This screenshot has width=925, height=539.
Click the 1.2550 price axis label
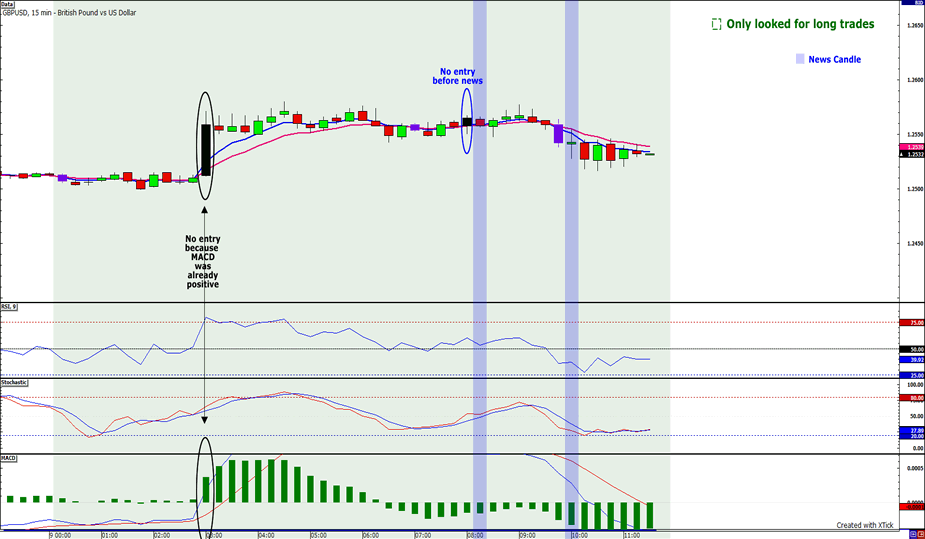(x=915, y=134)
